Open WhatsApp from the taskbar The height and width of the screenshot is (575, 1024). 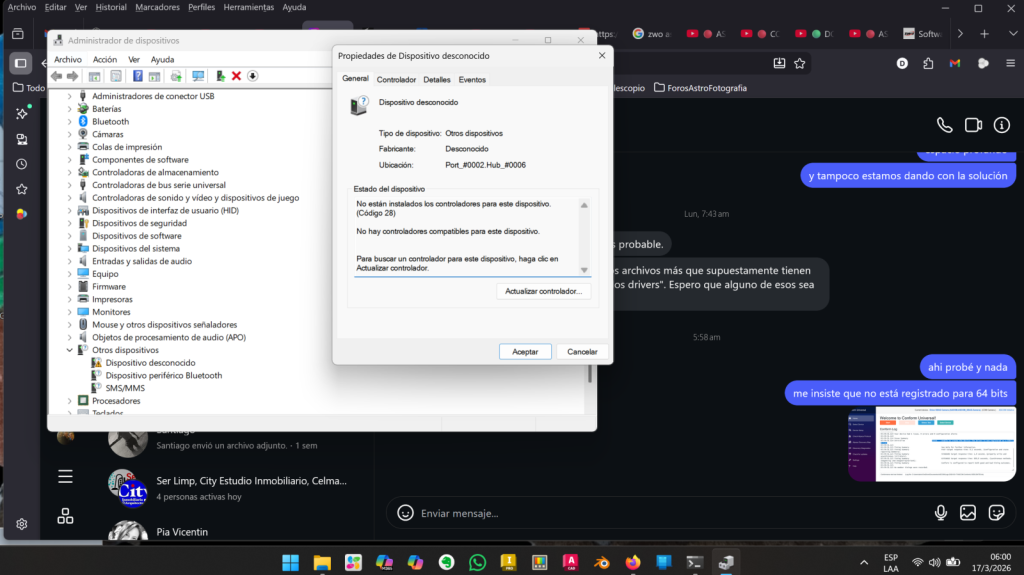[x=477, y=562]
